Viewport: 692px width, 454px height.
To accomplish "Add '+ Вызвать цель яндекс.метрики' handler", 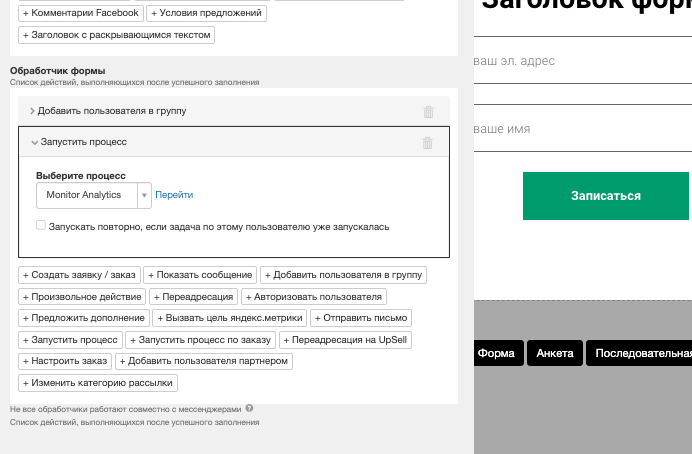I will click(229, 319).
